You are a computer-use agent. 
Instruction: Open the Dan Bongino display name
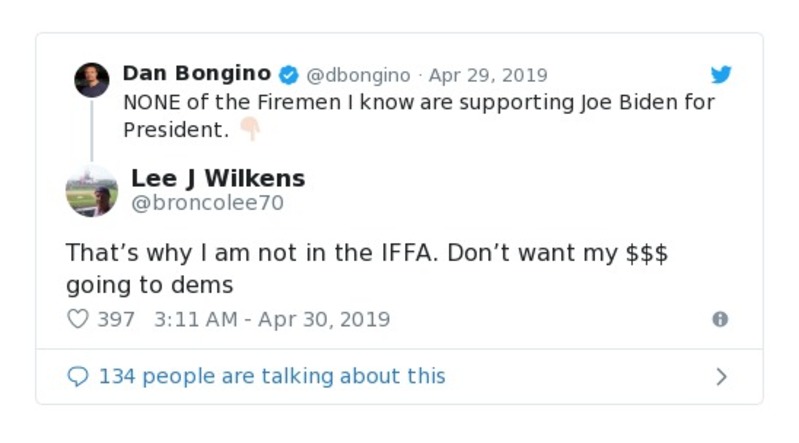[196, 74]
